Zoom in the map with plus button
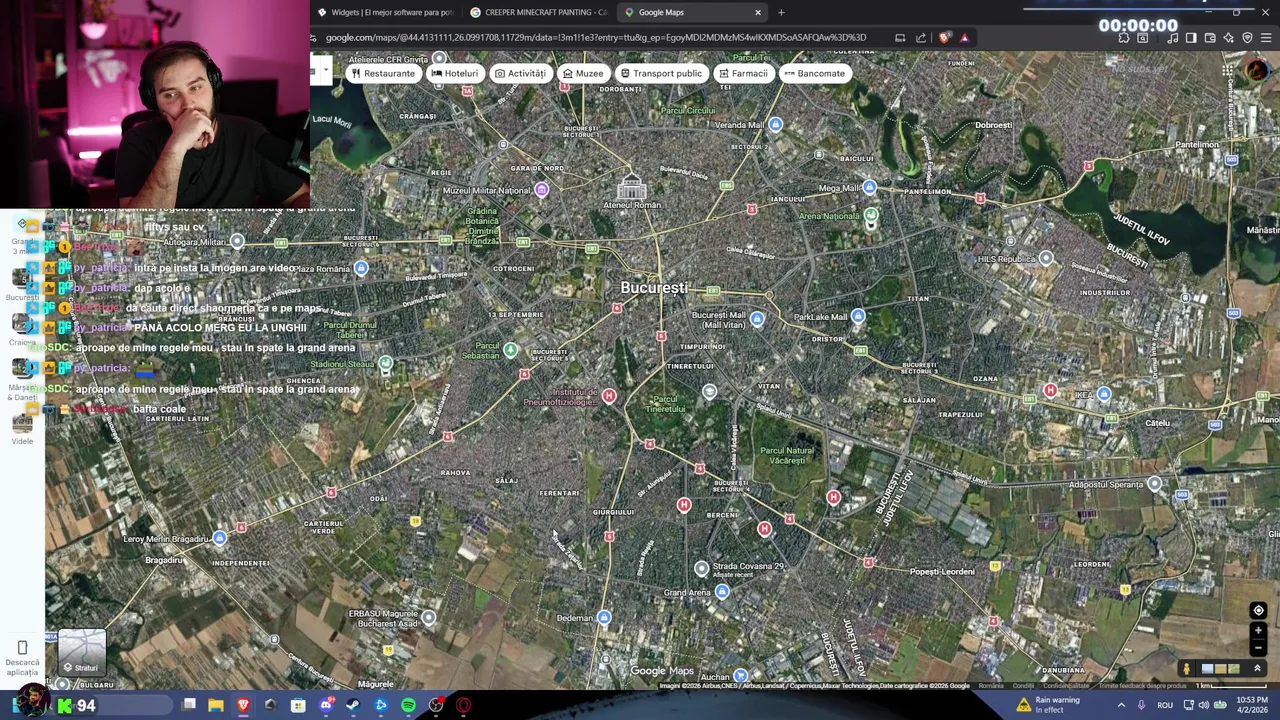 (x=1258, y=631)
